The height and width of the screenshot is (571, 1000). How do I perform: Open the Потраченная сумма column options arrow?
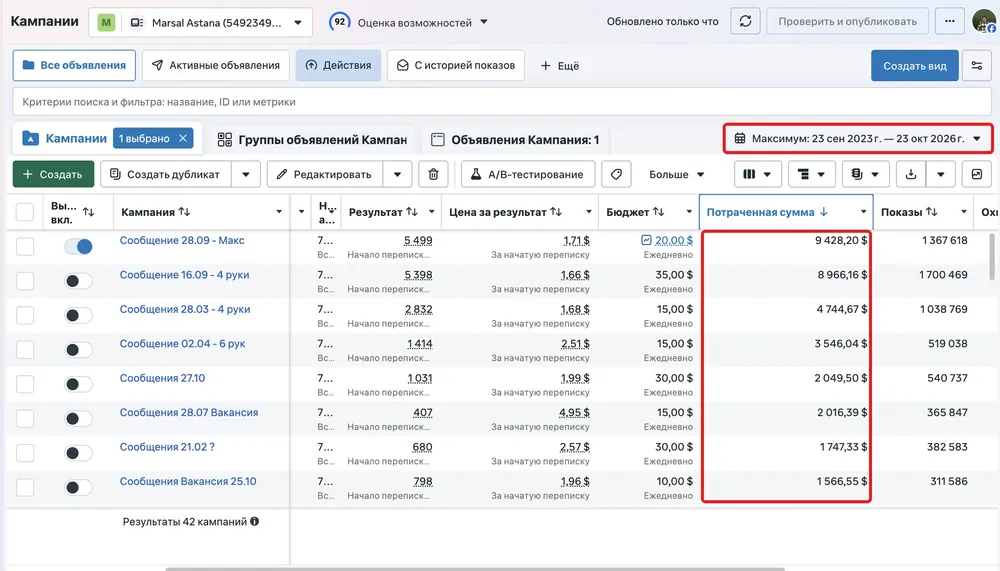863,212
